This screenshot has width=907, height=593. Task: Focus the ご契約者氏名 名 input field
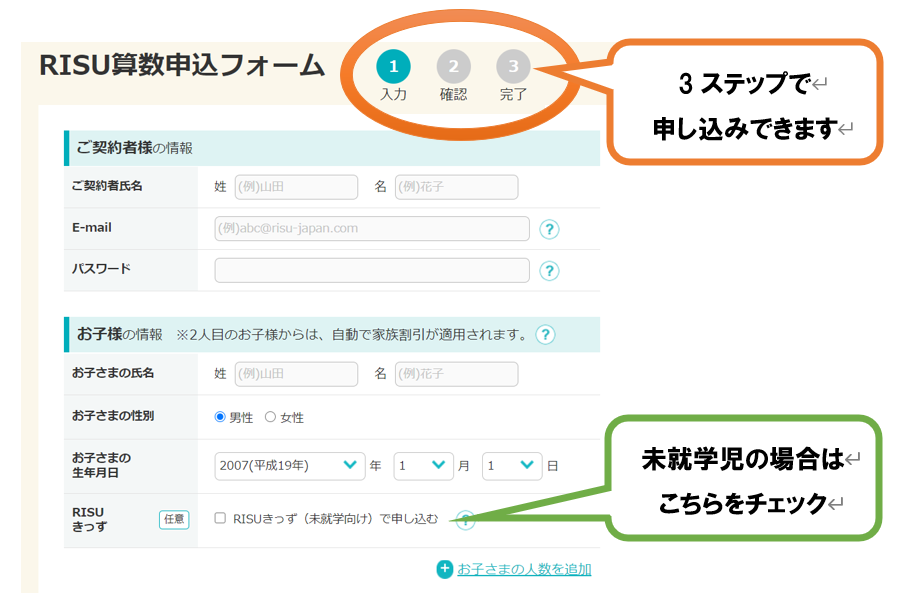(456, 187)
